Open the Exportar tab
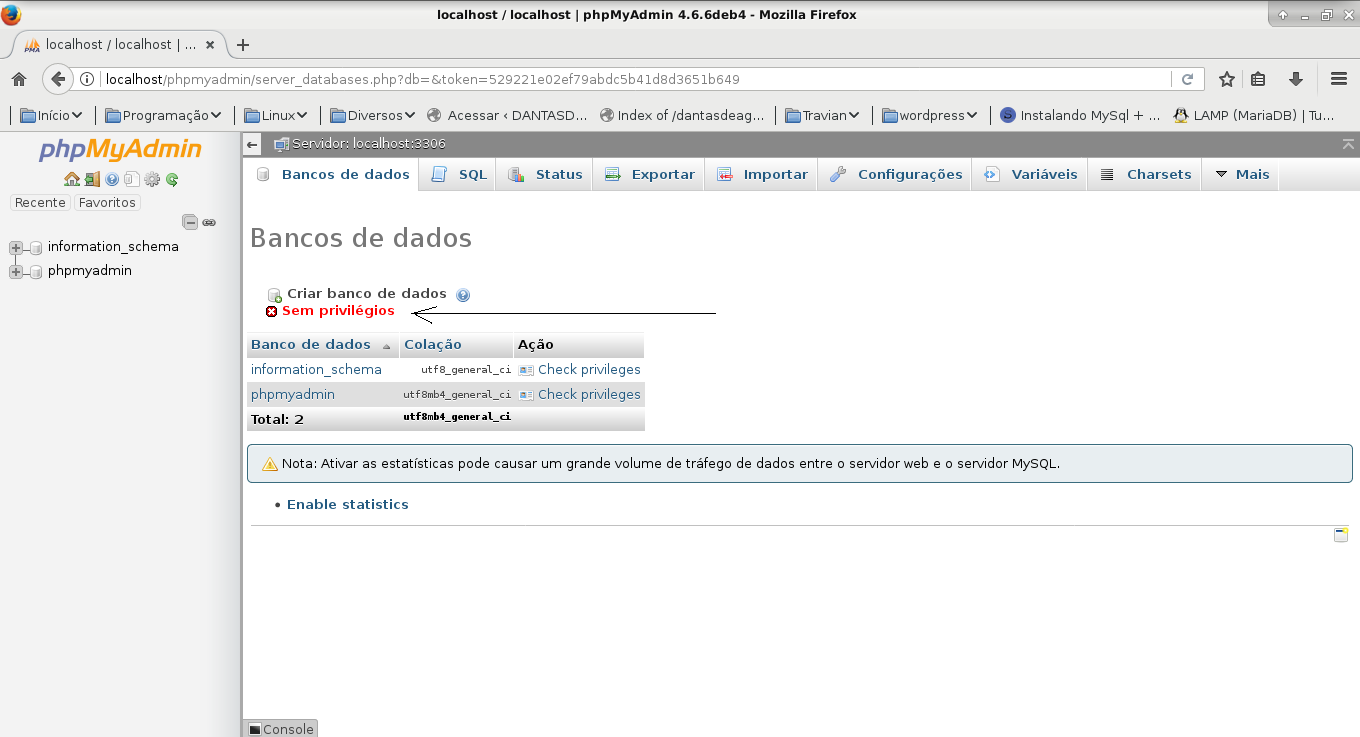1360x737 pixels. coord(649,174)
